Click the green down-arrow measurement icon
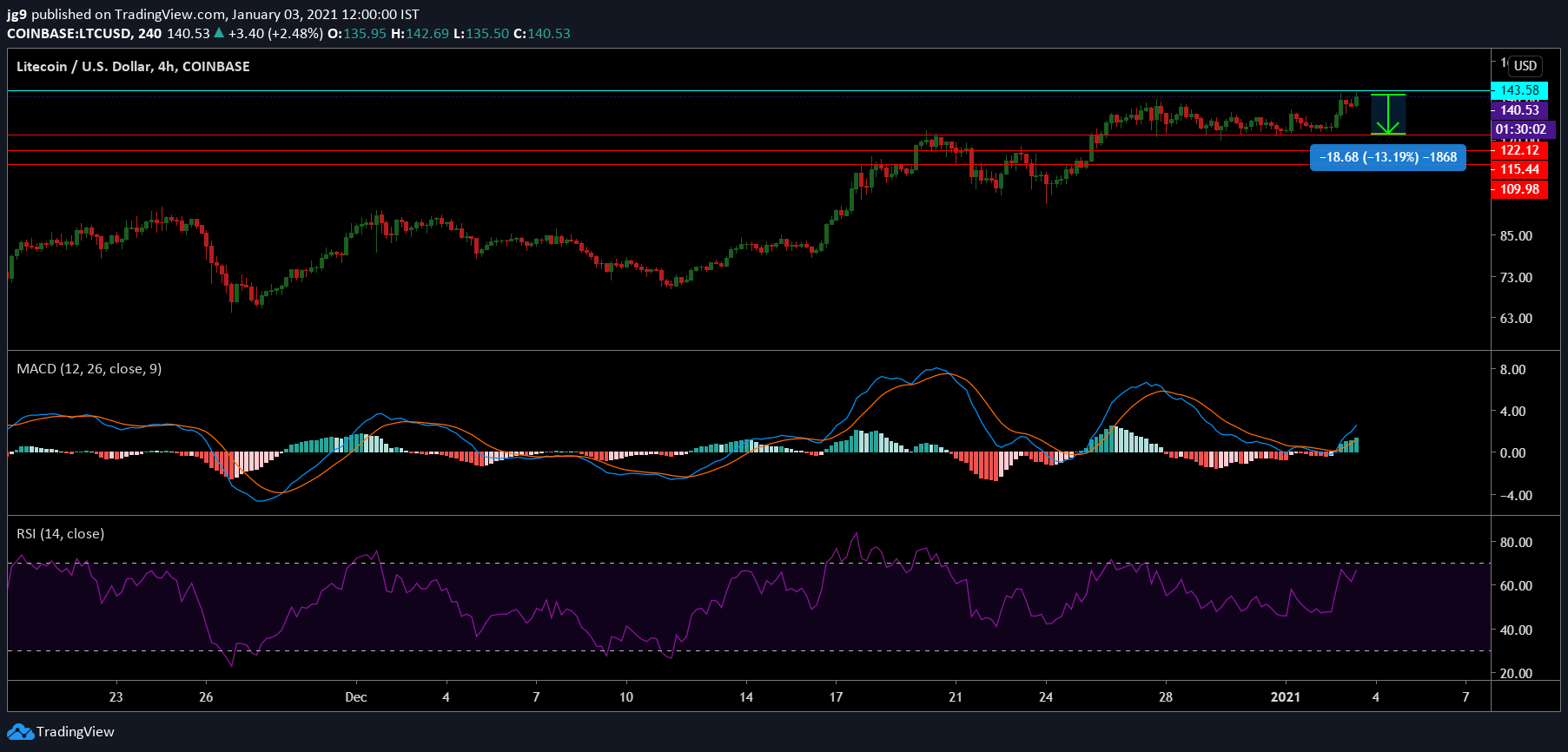This screenshot has height=752, width=1568. (x=1388, y=114)
